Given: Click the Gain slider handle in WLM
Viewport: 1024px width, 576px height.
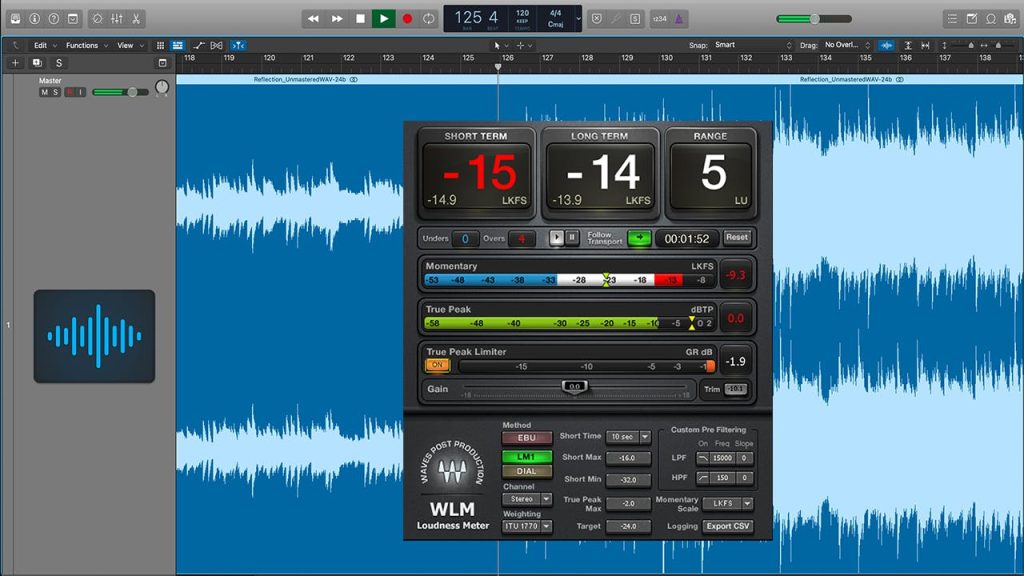Looking at the screenshot, I should [x=576, y=386].
